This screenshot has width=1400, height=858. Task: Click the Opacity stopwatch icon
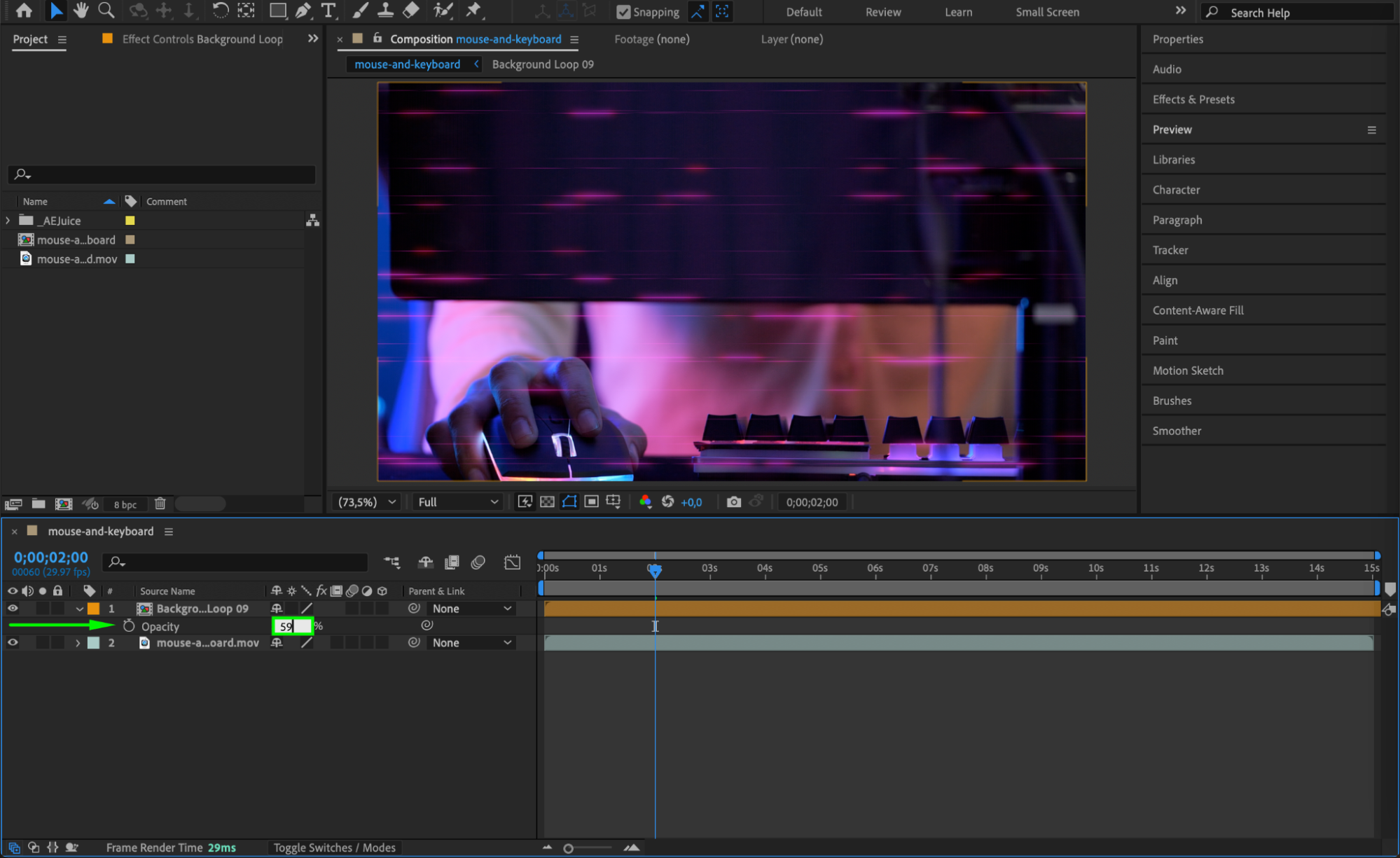(129, 626)
